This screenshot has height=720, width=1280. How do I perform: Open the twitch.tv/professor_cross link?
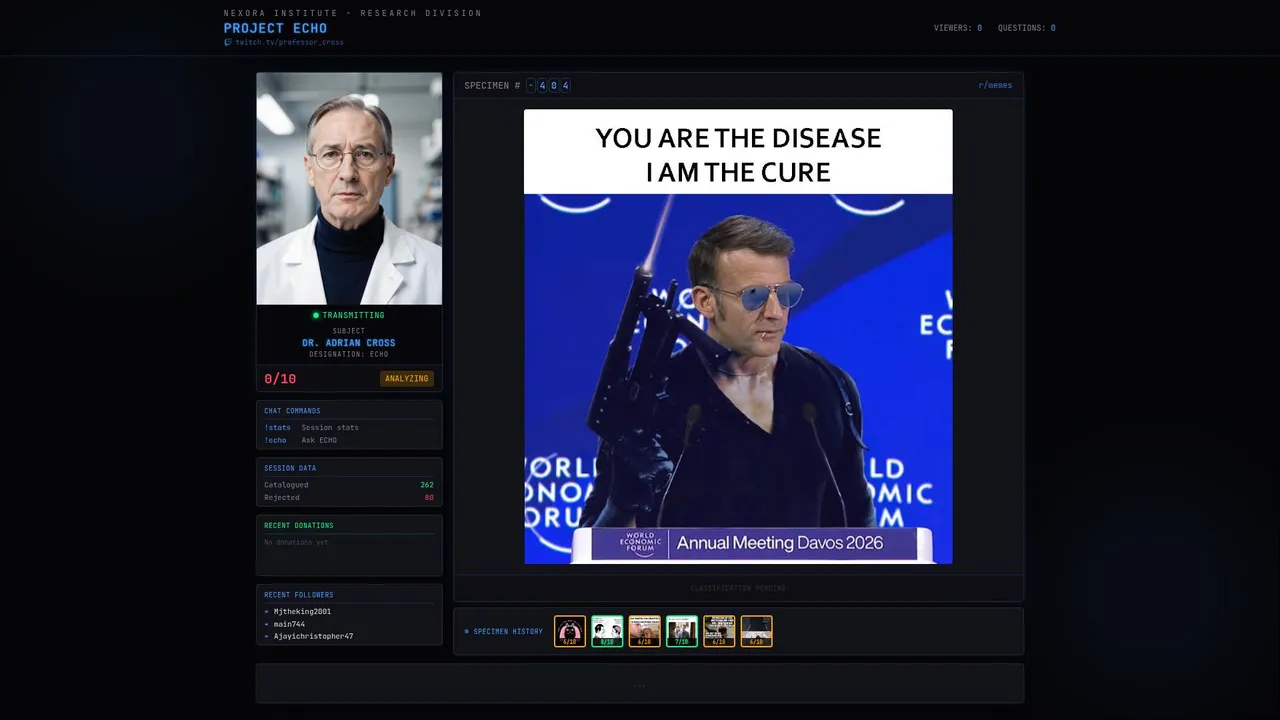coord(289,42)
